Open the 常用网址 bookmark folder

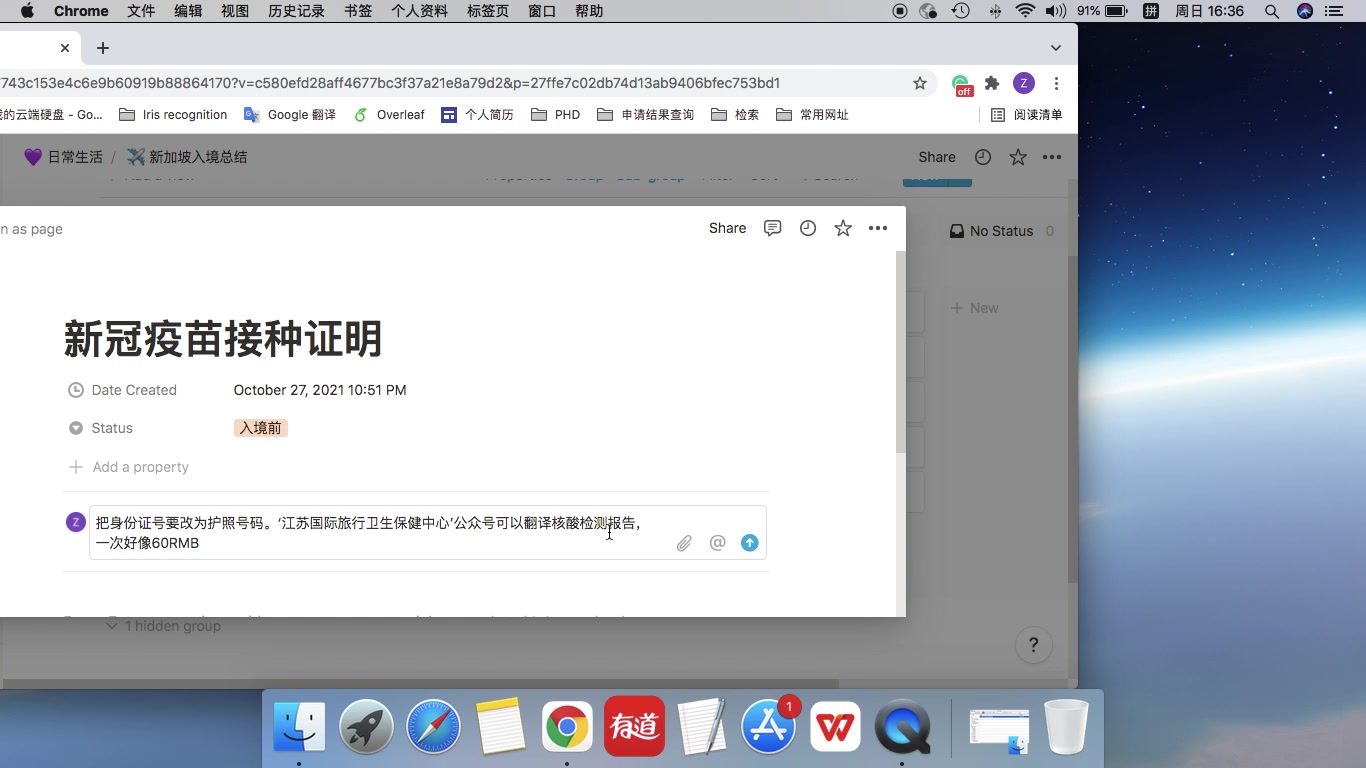pos(812,115)
